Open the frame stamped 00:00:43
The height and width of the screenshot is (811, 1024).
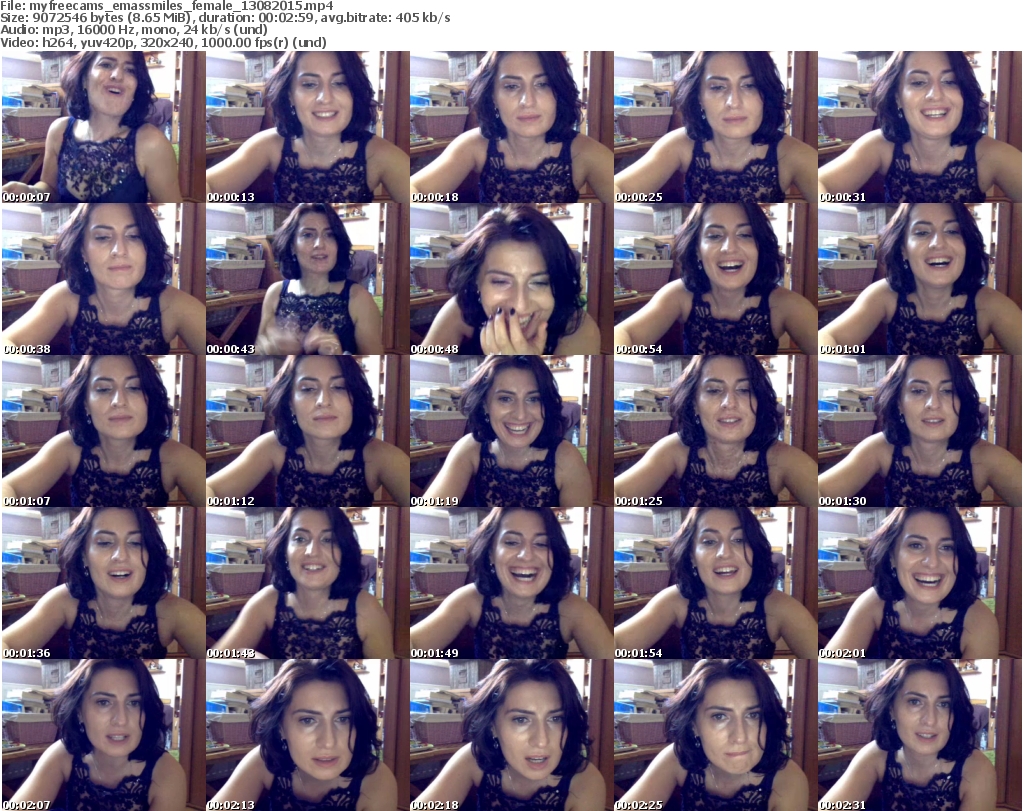click(308, 279)
